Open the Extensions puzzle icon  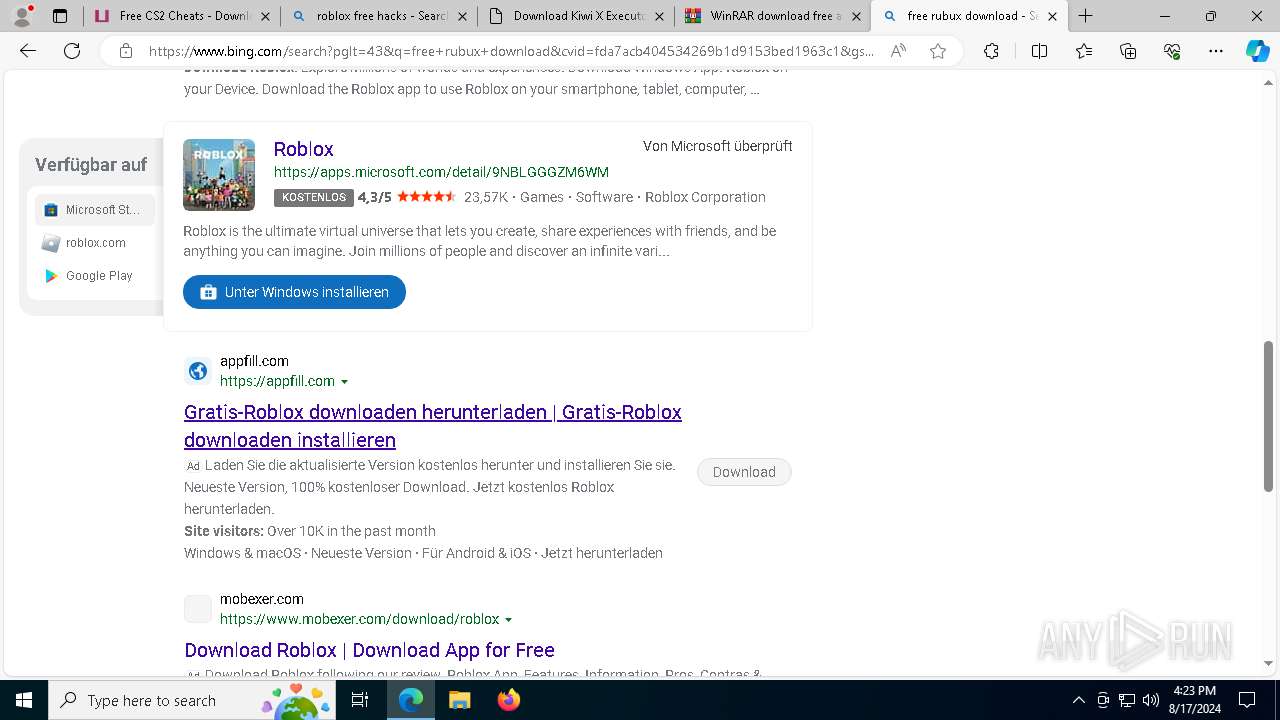[x=991, y=51]
